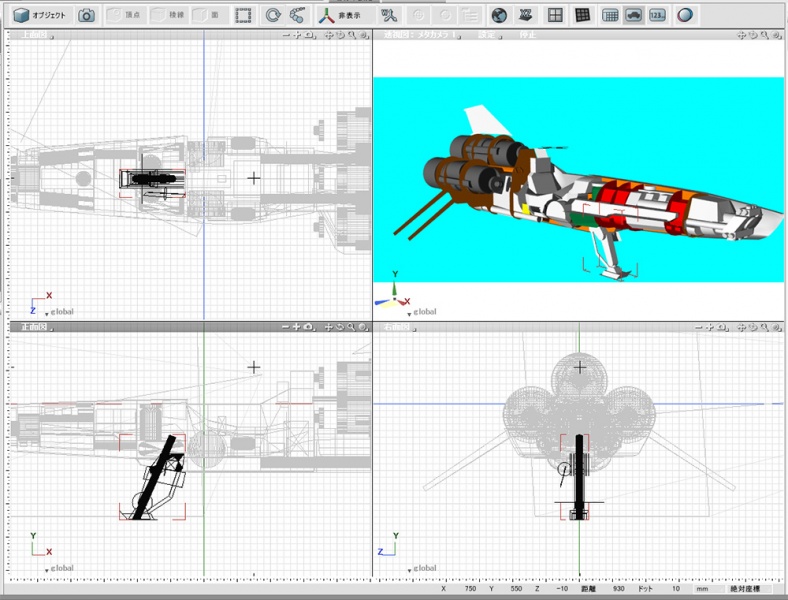
Task: Open the 右面図 view-type dropdown
Action: (400, 327)
